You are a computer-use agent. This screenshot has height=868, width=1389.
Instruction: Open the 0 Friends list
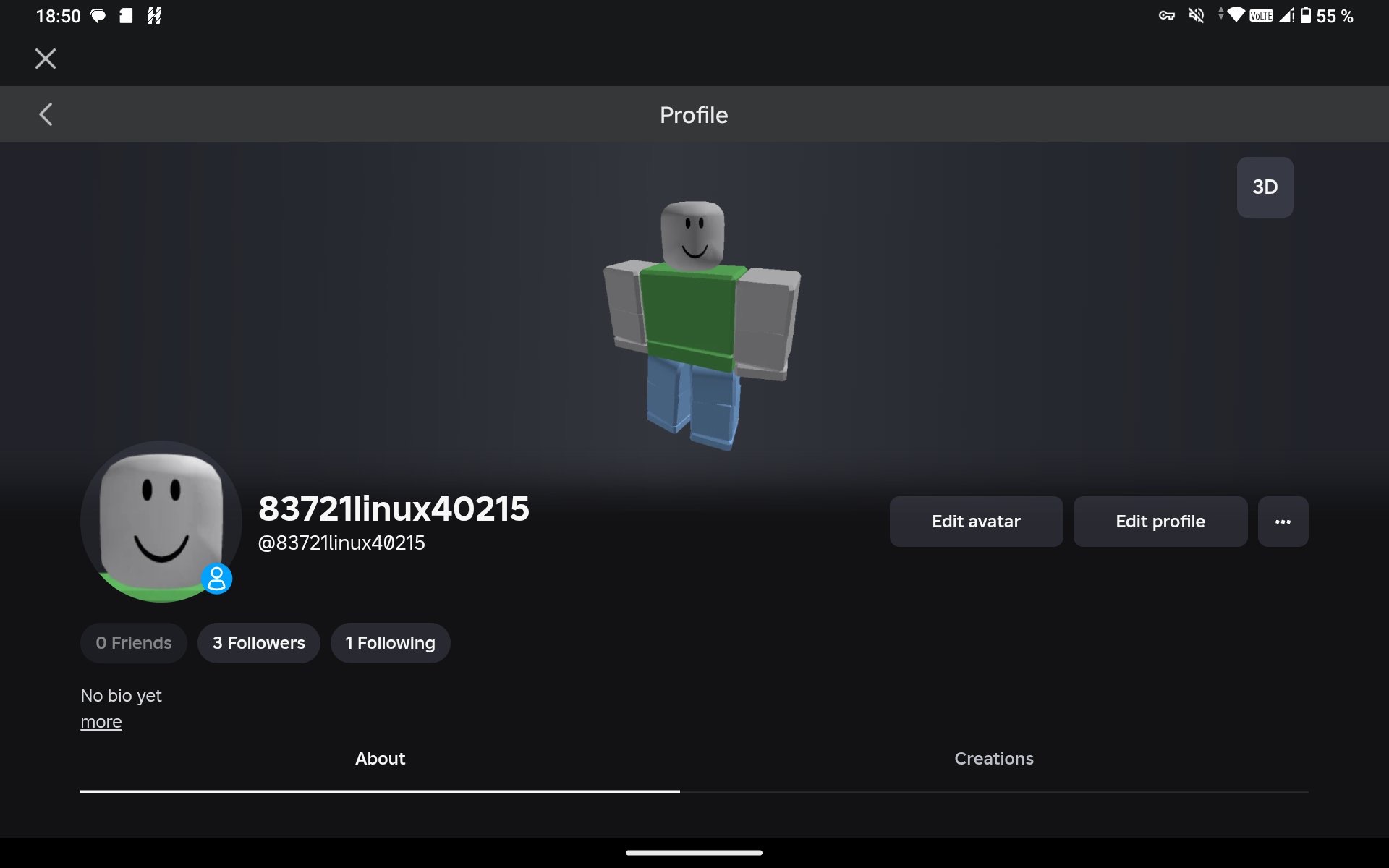pyautogui.click(x=134, y=643)
